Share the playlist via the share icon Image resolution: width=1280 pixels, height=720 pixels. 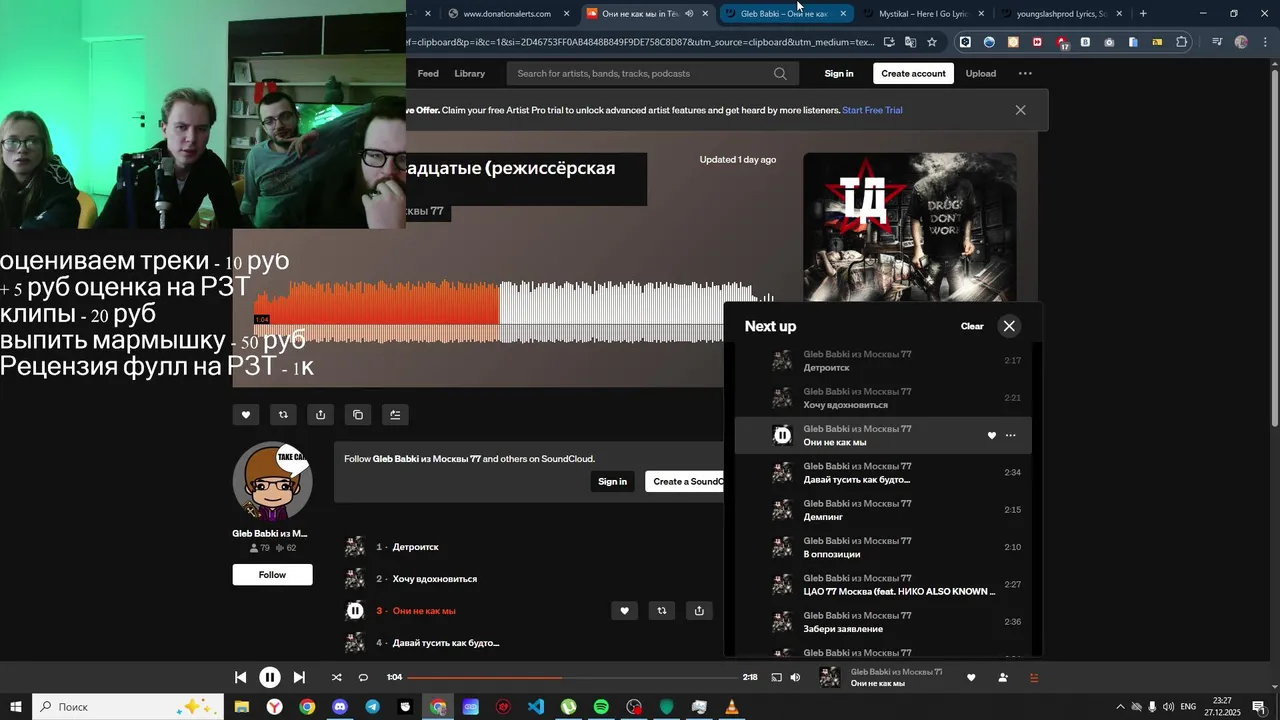[320, 415]
